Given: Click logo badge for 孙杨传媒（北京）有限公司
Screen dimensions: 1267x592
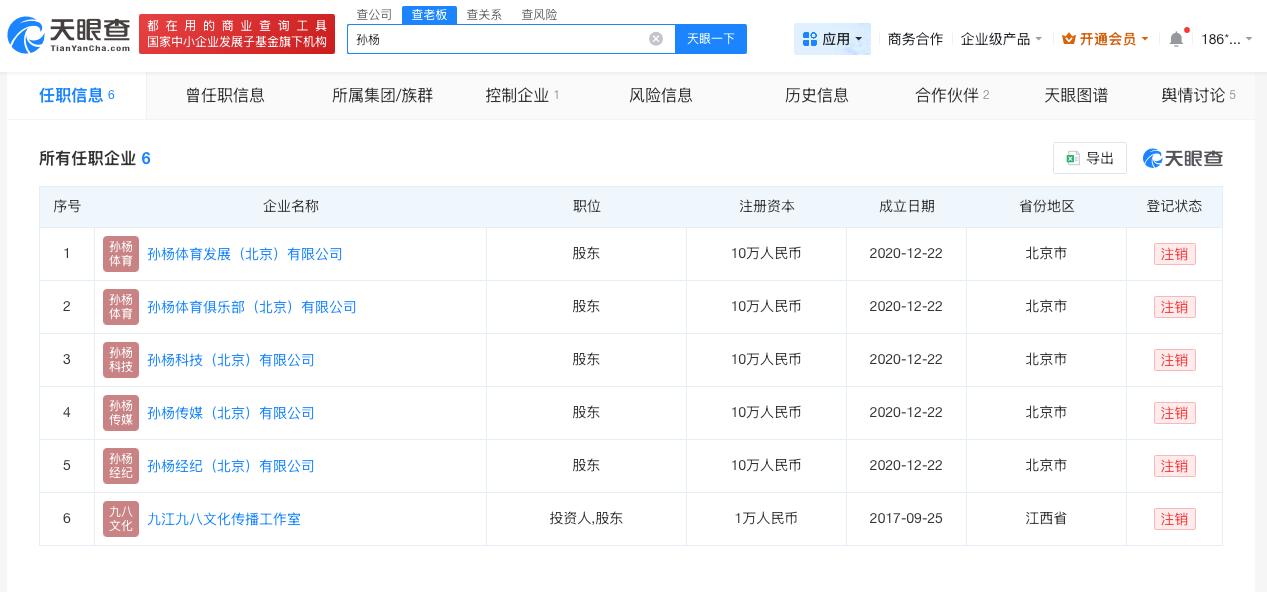Looking at the screenshot, I should (x=121, y=413).
